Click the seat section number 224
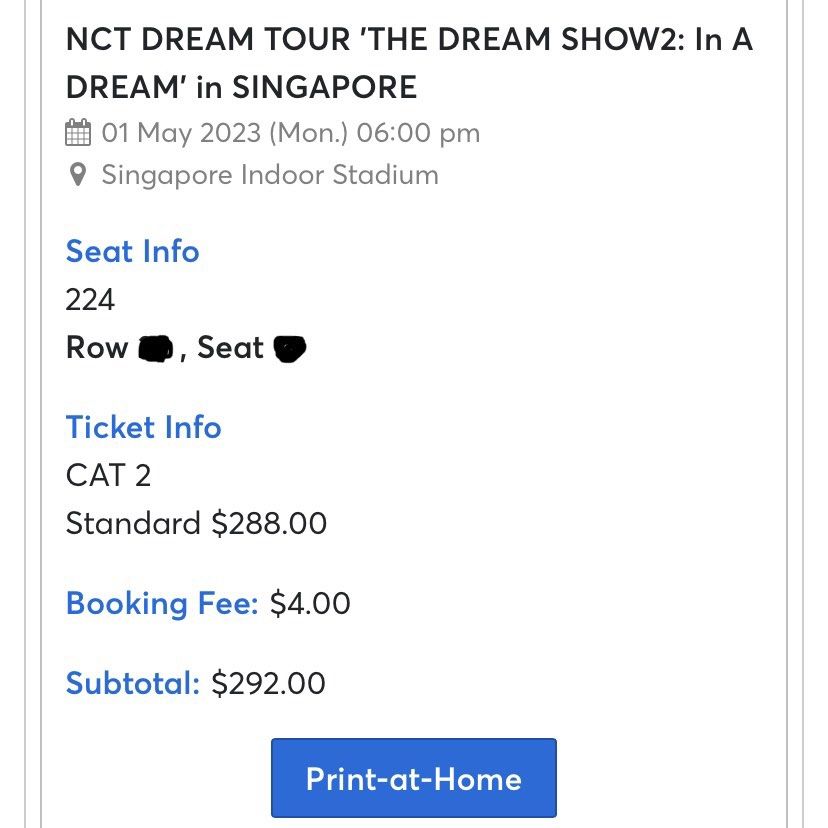The width and height of the screenshot is (828, 828). click(86, 299)
